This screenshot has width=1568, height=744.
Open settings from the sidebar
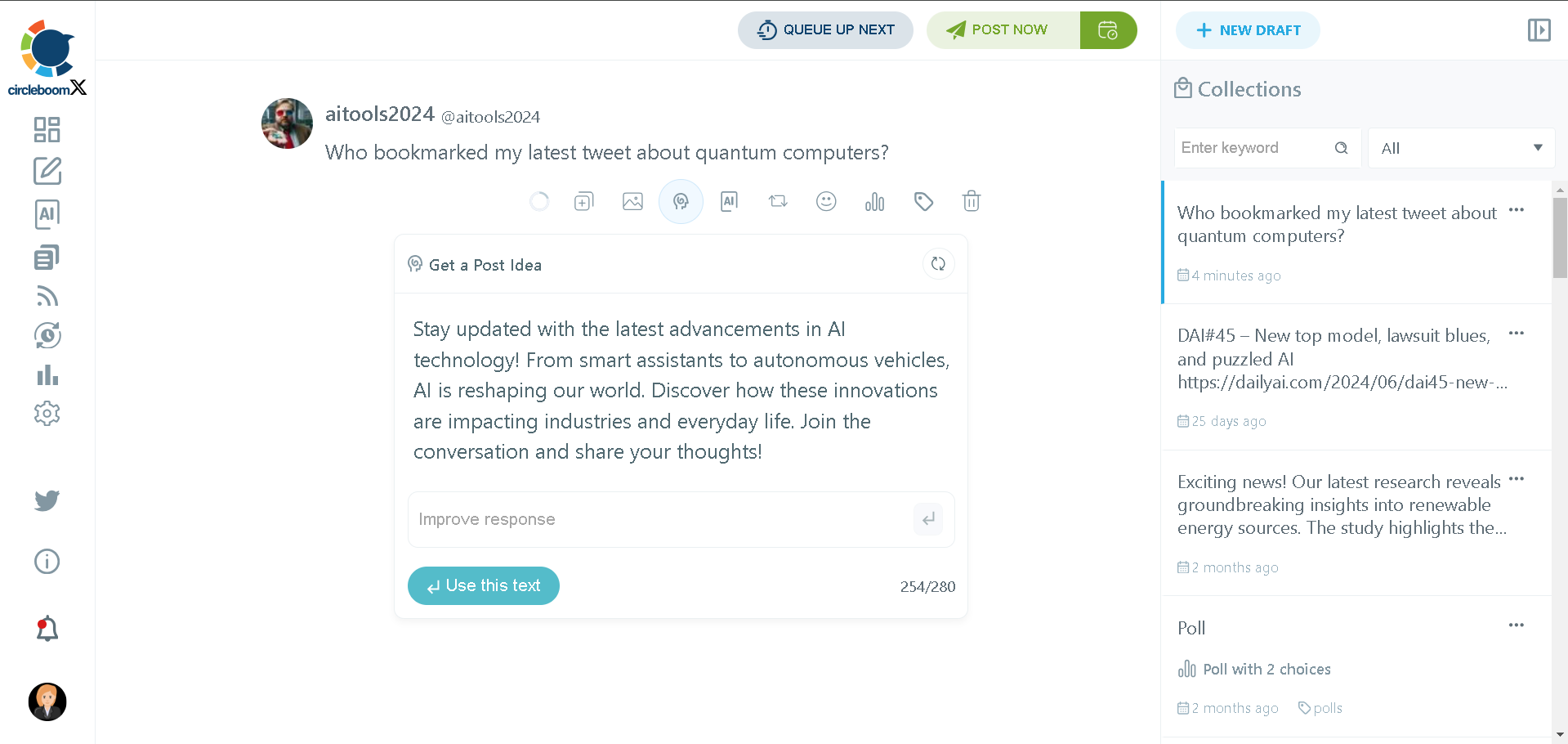coord(47,414)
